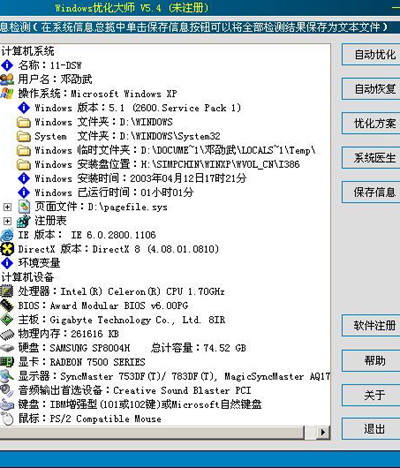Click the folder icon for Windows 安装盘位置

(24, 164)
